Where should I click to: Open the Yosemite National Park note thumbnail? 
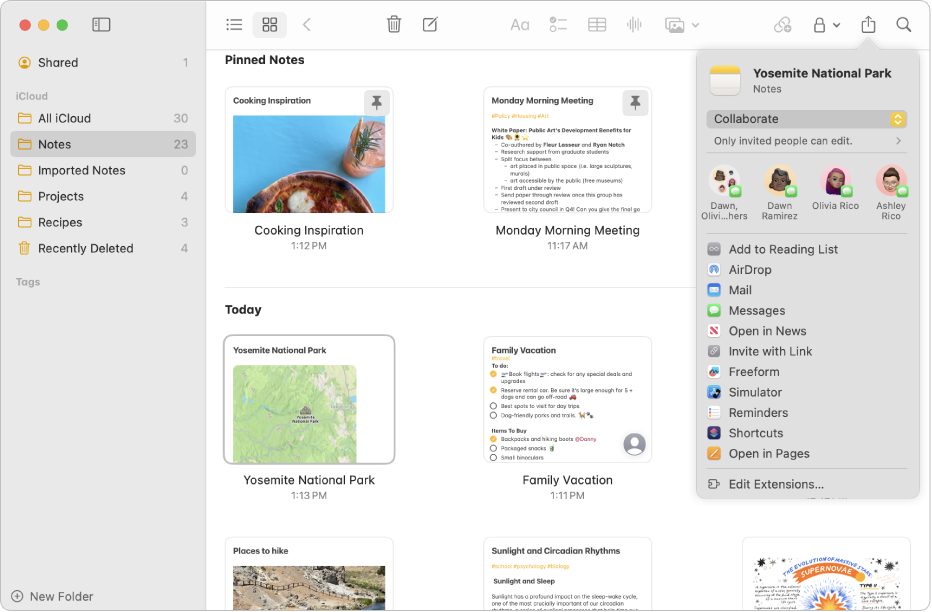coord(309,400)
